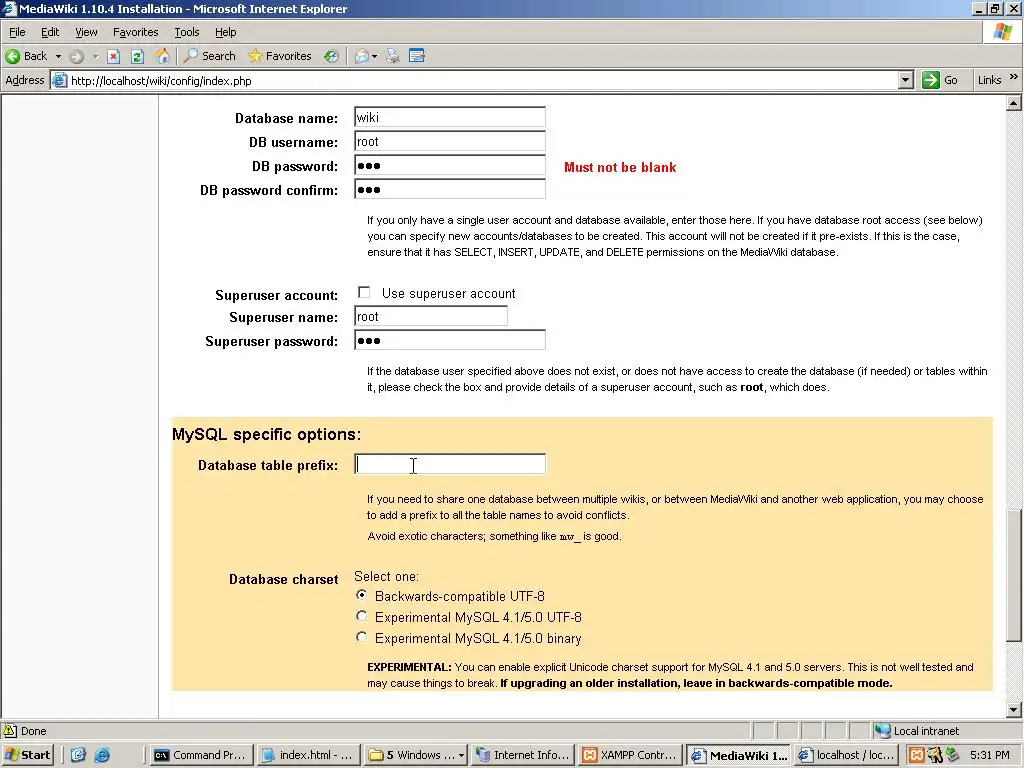Image resolution: width=1024 pixels, height=768 pixels.
Task: Click the greyed Forward arrow icon
Action: coord(76,56)
